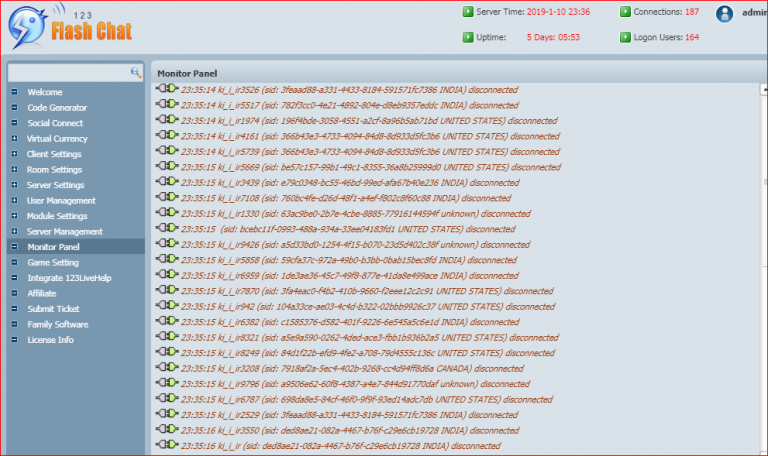This screenshot has height=456, width=768.
Task: Click disconnect plug icon for ki_i_ir6959
Action: 167,274
